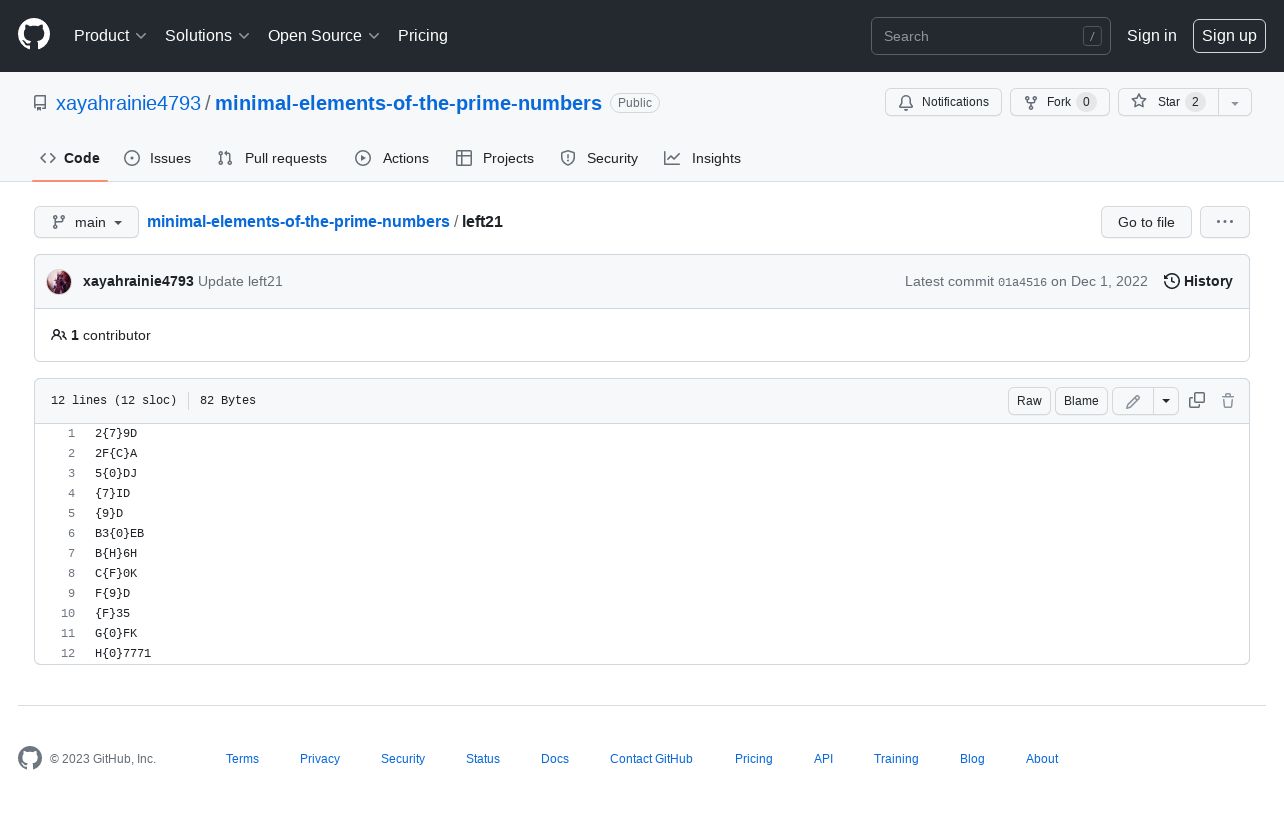This screenshot has height=820, width=1284.
Task: Open the Pull requests tab
Action: coord(272,158)
